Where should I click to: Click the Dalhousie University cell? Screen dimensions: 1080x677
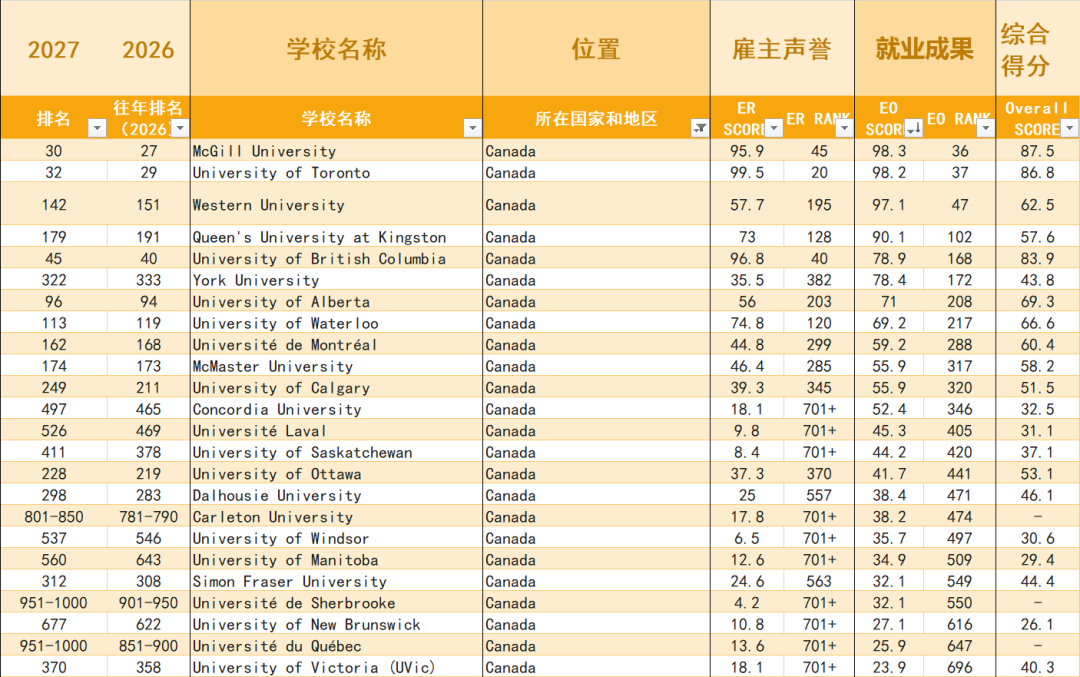point(336,495)
